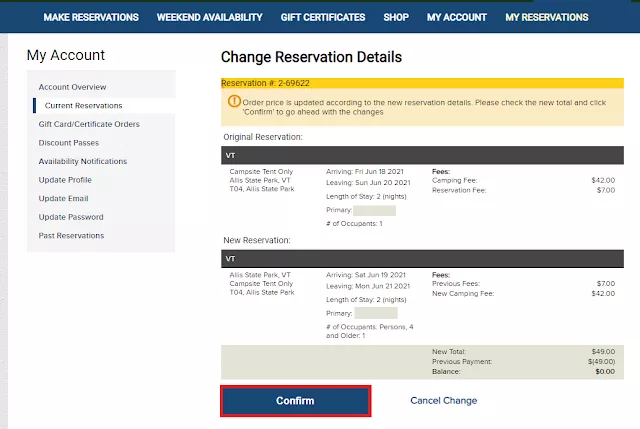Open Availability Notifications page
The width and height of the screenshot is (640, 429).
(82, 161)
